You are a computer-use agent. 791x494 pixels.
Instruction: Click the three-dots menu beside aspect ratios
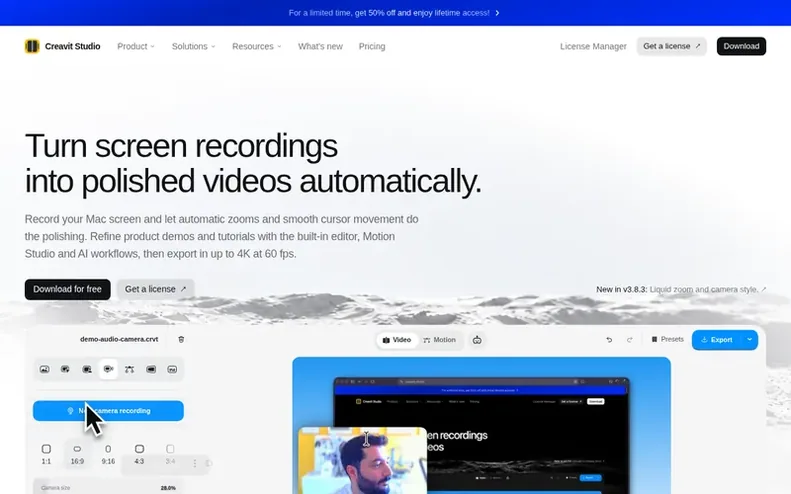point(195,463)
